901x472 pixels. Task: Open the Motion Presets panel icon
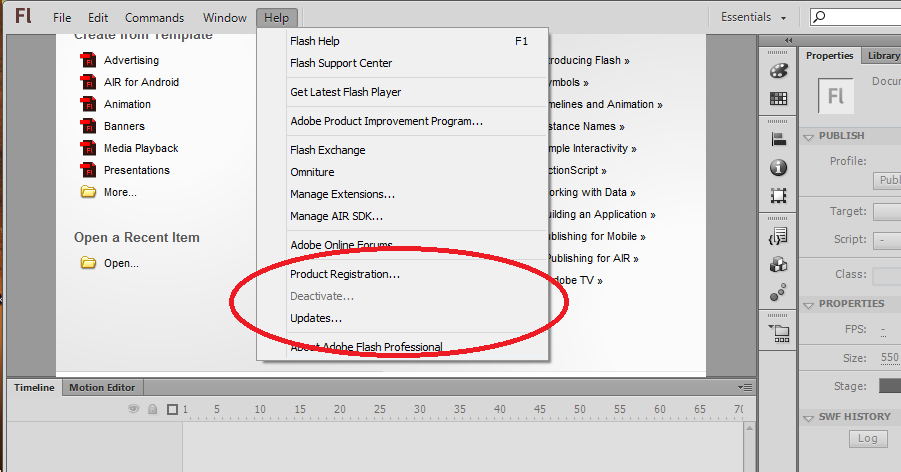(779, 293)
